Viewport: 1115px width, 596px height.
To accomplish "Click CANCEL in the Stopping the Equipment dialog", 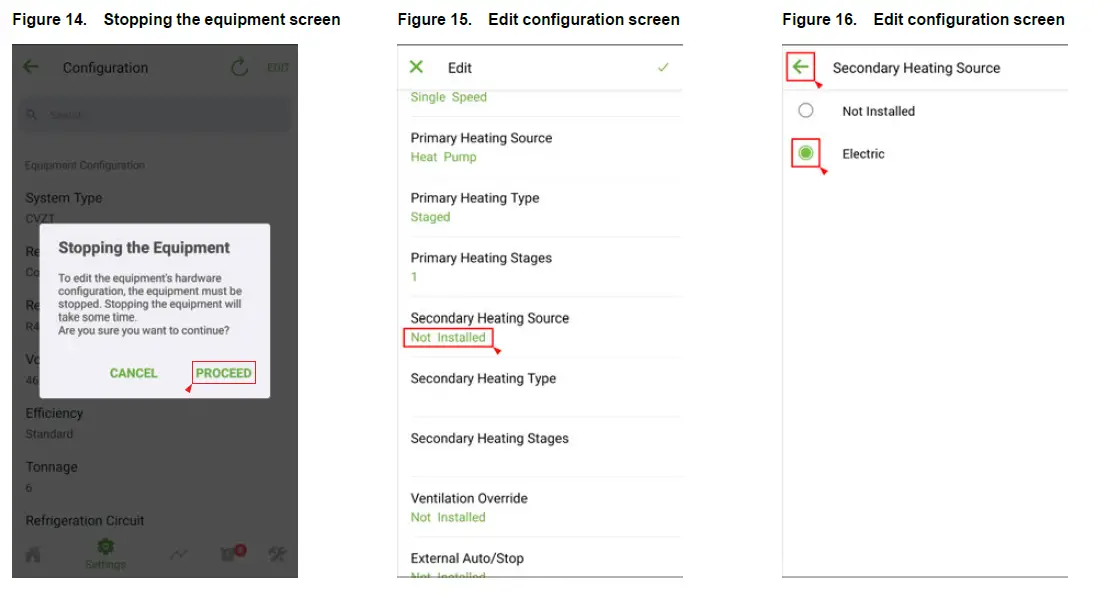I will pyautogui.click(x=134, y=373).
